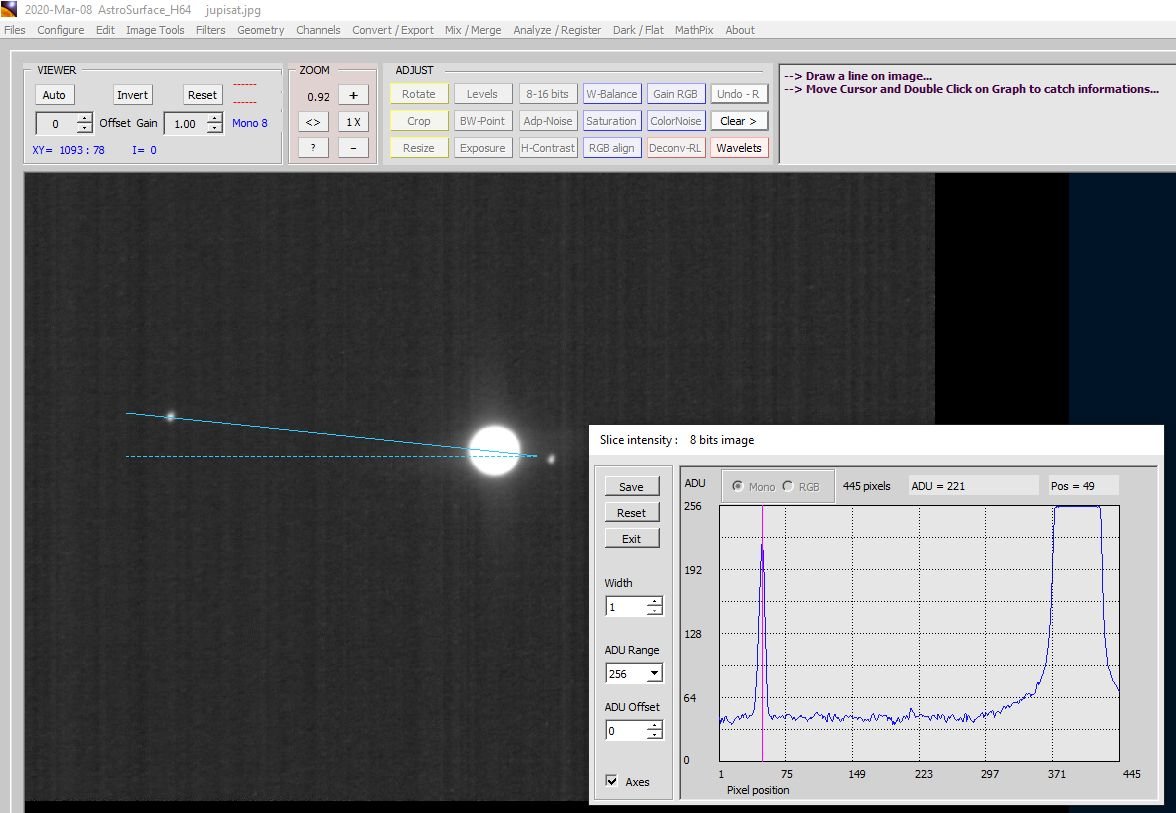
Task: Open the Wavelets adjustment tool
Action: [739, 148]
